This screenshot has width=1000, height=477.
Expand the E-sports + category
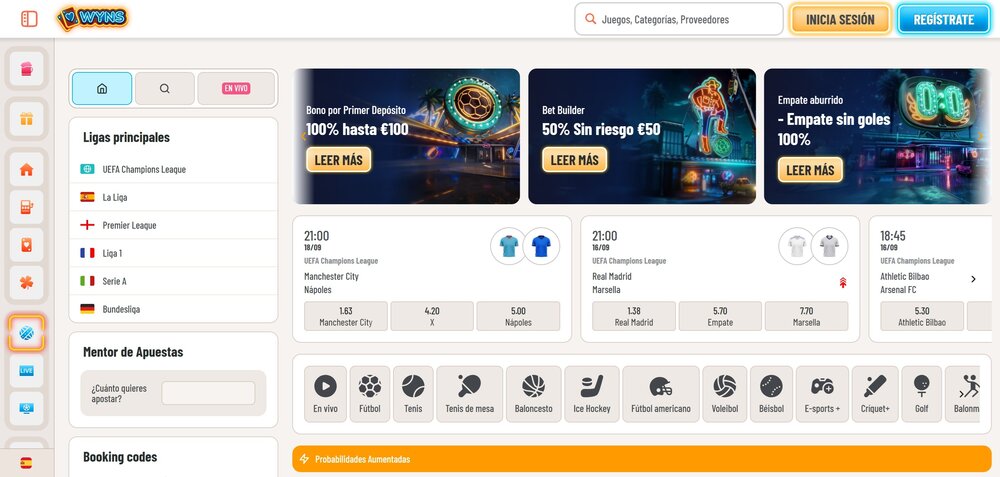point(822,394)
